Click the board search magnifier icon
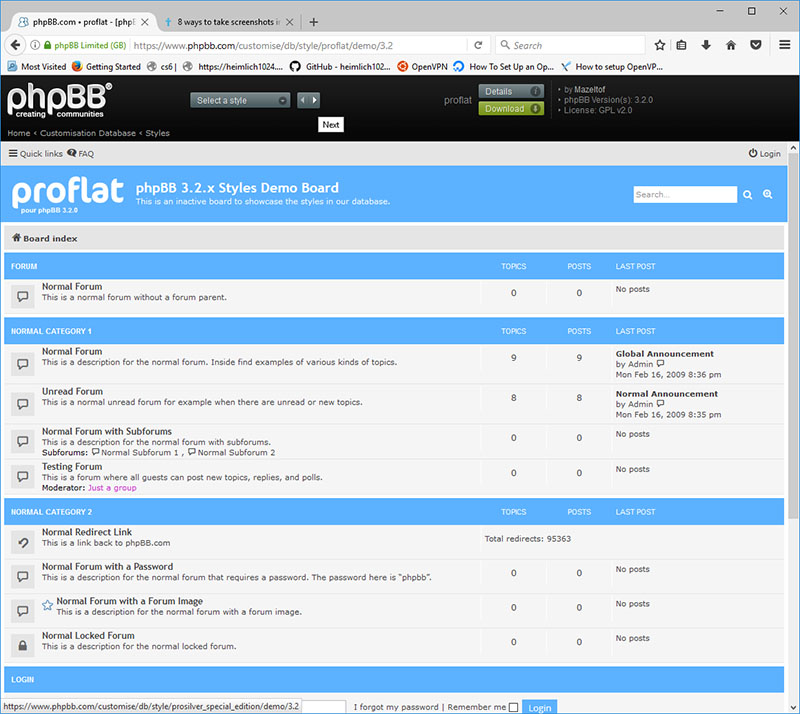The image size is (800, 714). tap(747, 194)
